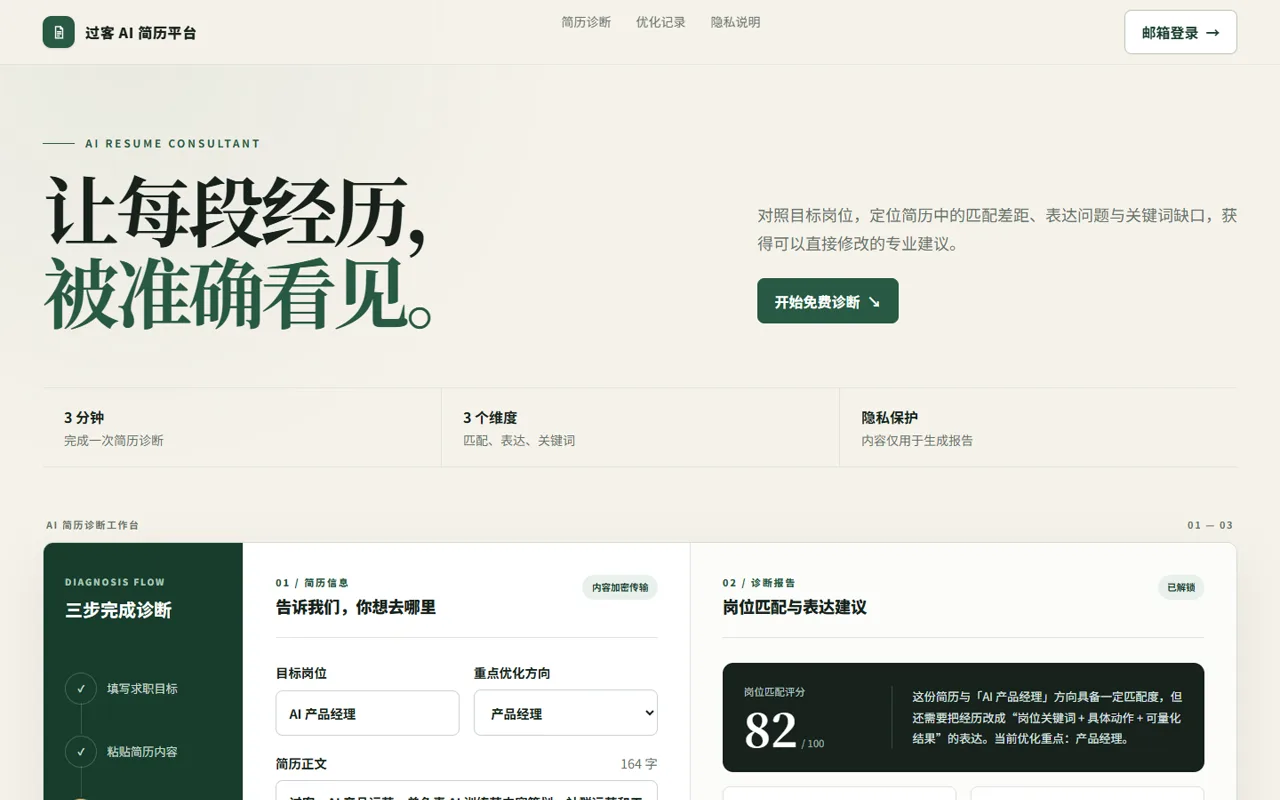Click the 164 字 character count
Image resolution: width=1280 pixels, height=800 pixels.
coord(639,764)
